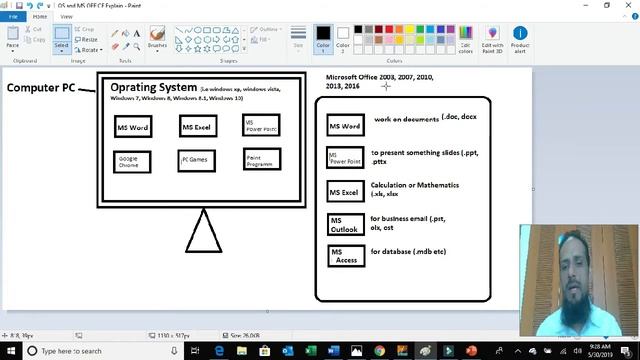The width and height of the screenshot is (640, 360).
Task: Pick the purple color swatch
Action: click(451, 29)
